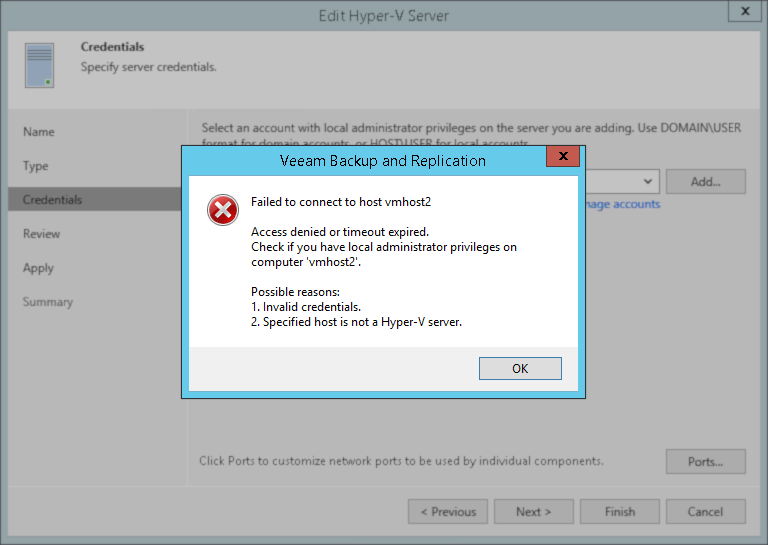Click the red error icon in the dialog
This screenshot has height=545, width=768.
pos(223,210)
